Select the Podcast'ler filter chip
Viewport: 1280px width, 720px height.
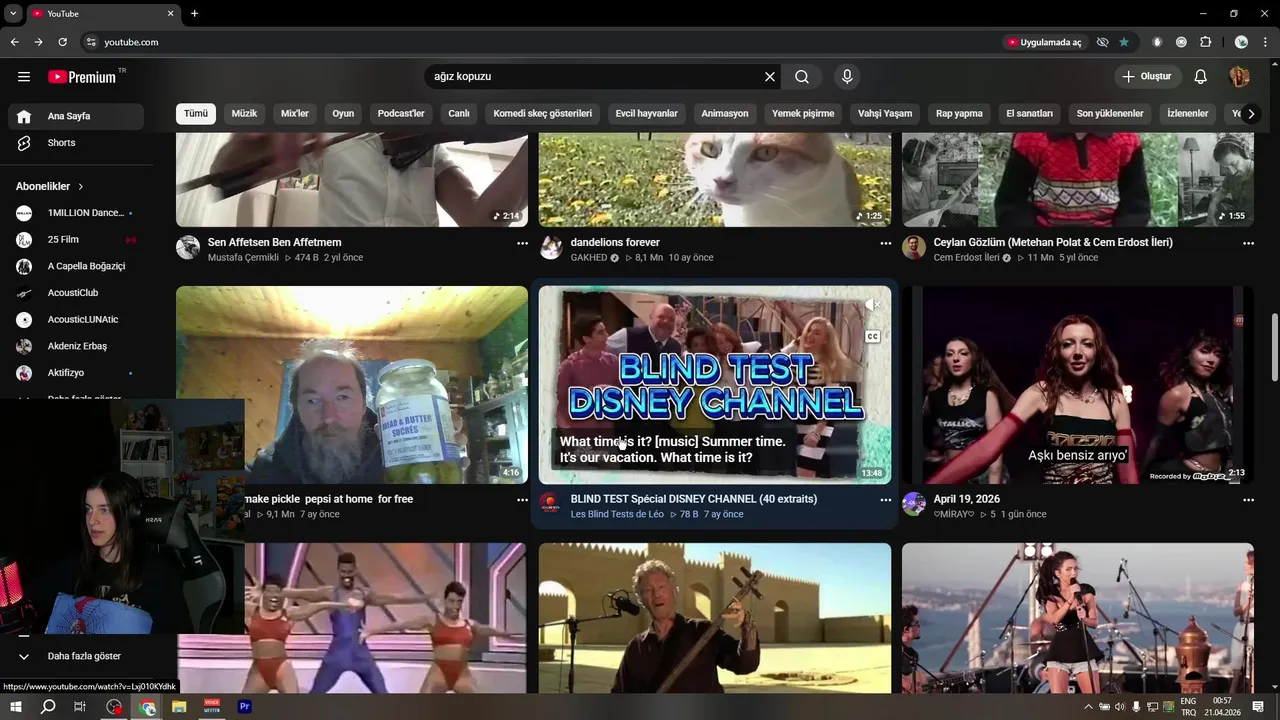click(x=401, y=114)
